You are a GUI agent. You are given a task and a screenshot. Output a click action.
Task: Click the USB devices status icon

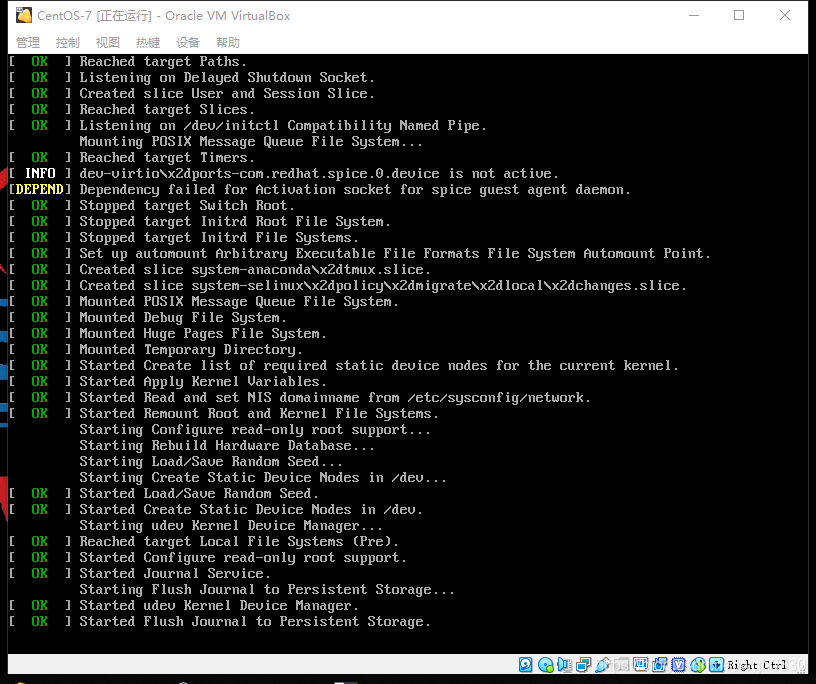point(603,665)
